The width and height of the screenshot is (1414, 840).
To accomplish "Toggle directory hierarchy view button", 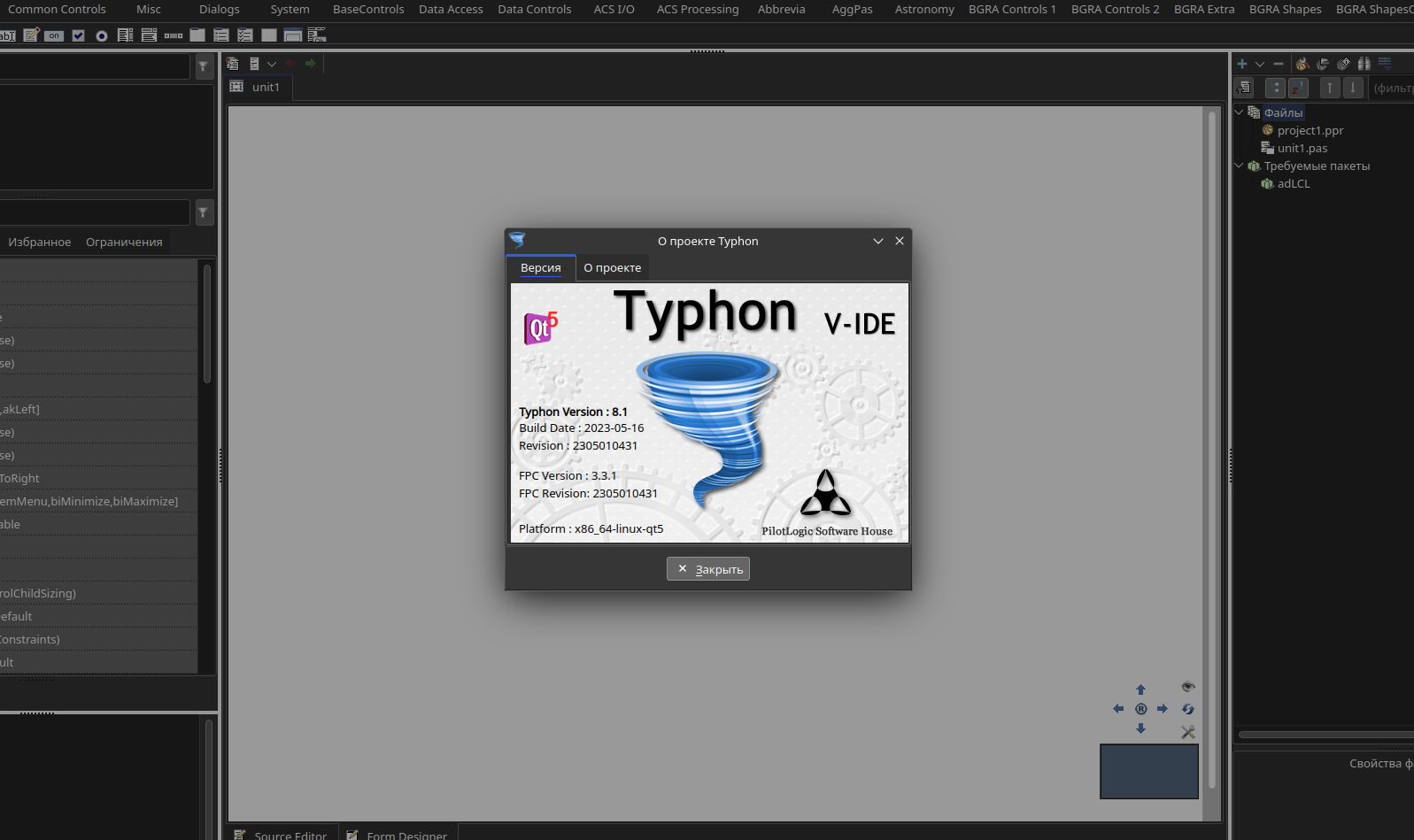I will pos(1275,88).
